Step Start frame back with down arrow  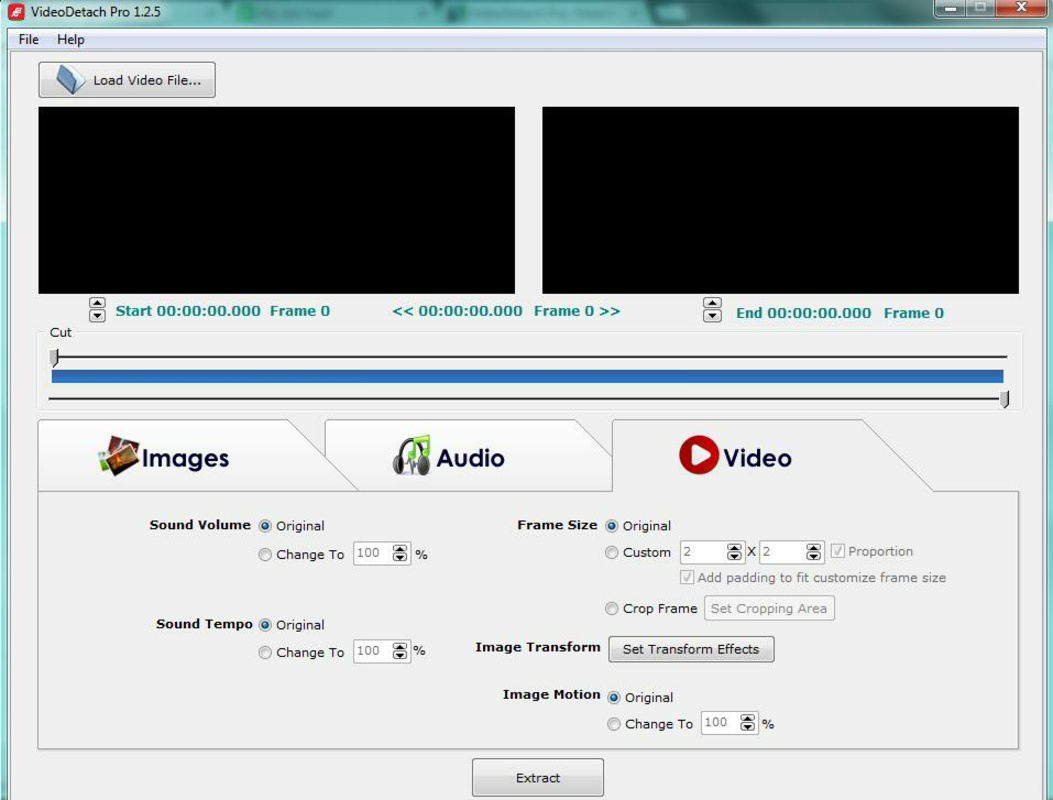pos(97,316)
